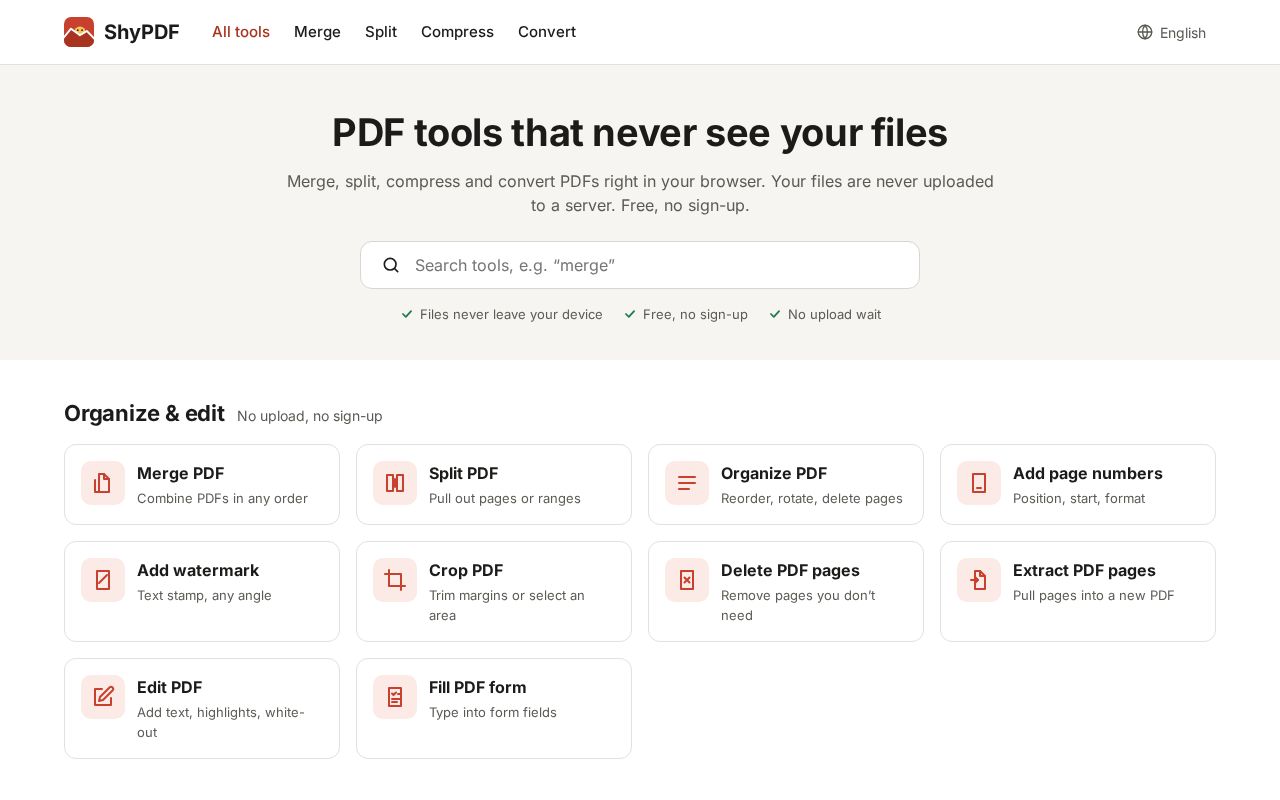
Task: Open the Split nav item
Action: (x=381, y=32)
